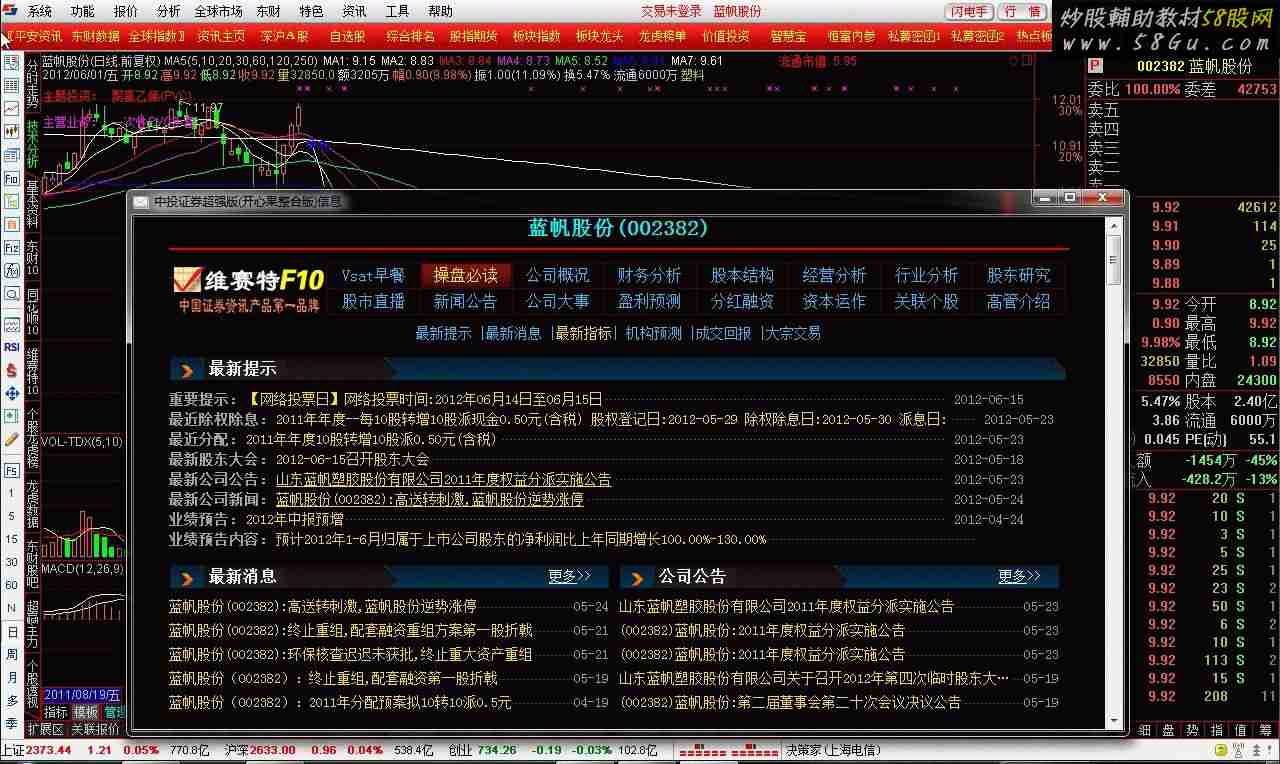
Task: Click the Fiz icon in left toolbar
Action: [12, 246]
